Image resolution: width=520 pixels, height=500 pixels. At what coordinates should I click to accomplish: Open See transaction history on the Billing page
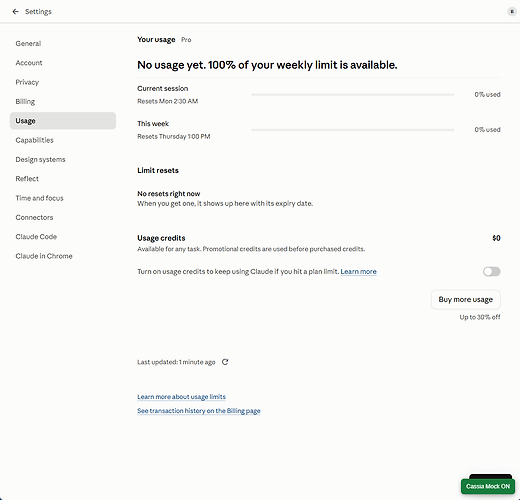199,411
